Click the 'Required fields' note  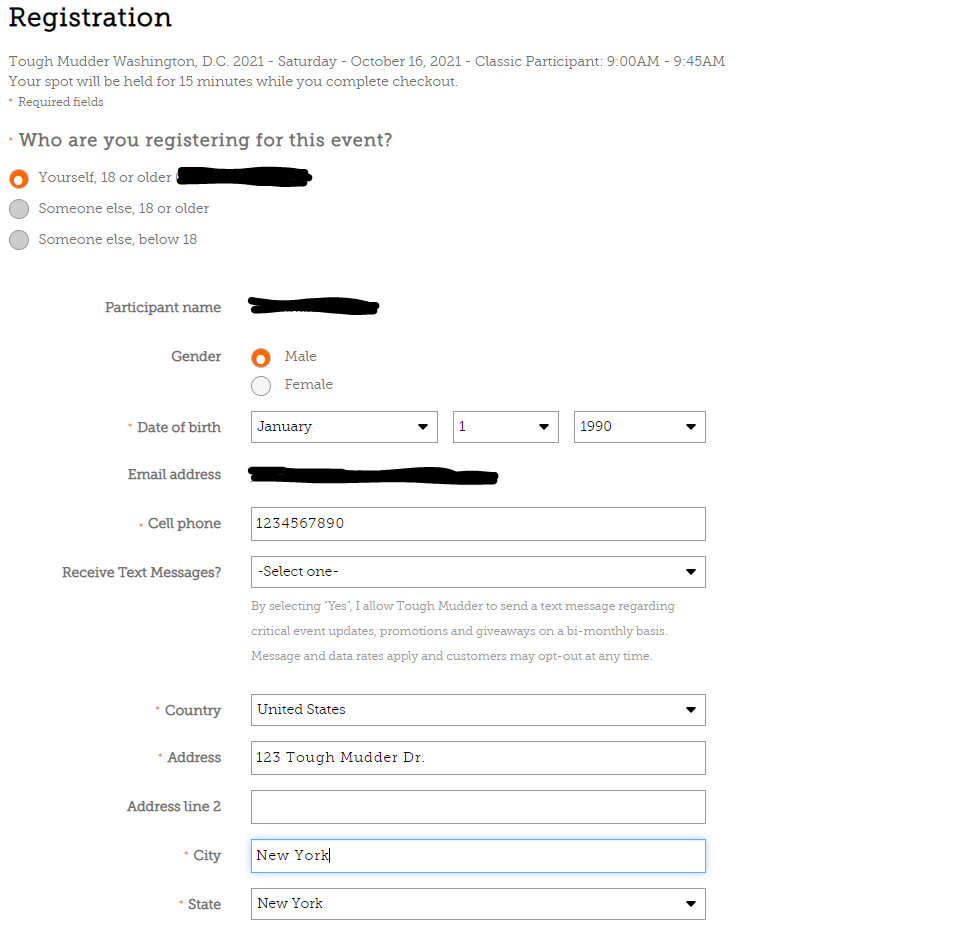point(60,102)
